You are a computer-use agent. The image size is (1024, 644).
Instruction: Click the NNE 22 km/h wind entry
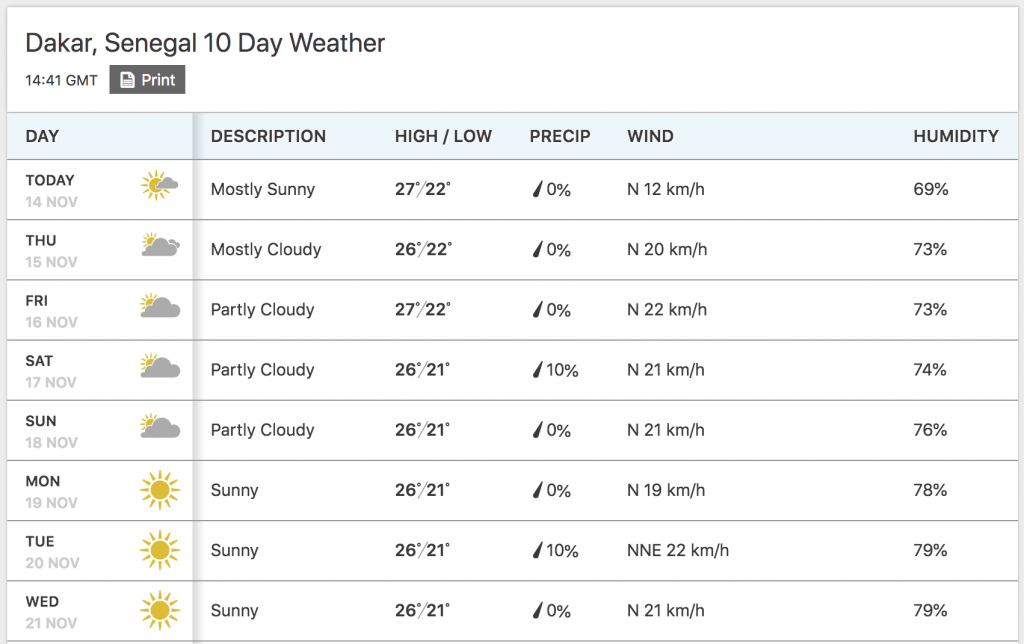pyautogui.click(x=678, y=550)
